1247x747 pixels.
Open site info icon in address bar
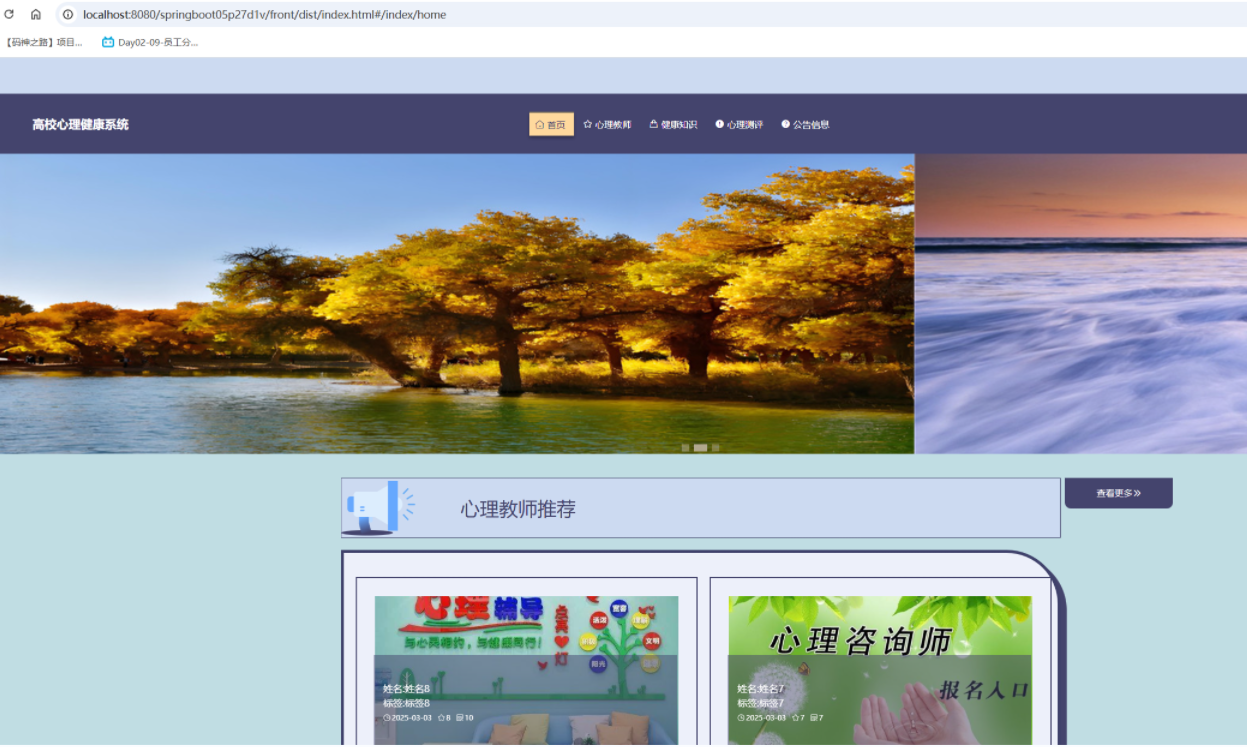pyautogui.click(x=68, y=15)
